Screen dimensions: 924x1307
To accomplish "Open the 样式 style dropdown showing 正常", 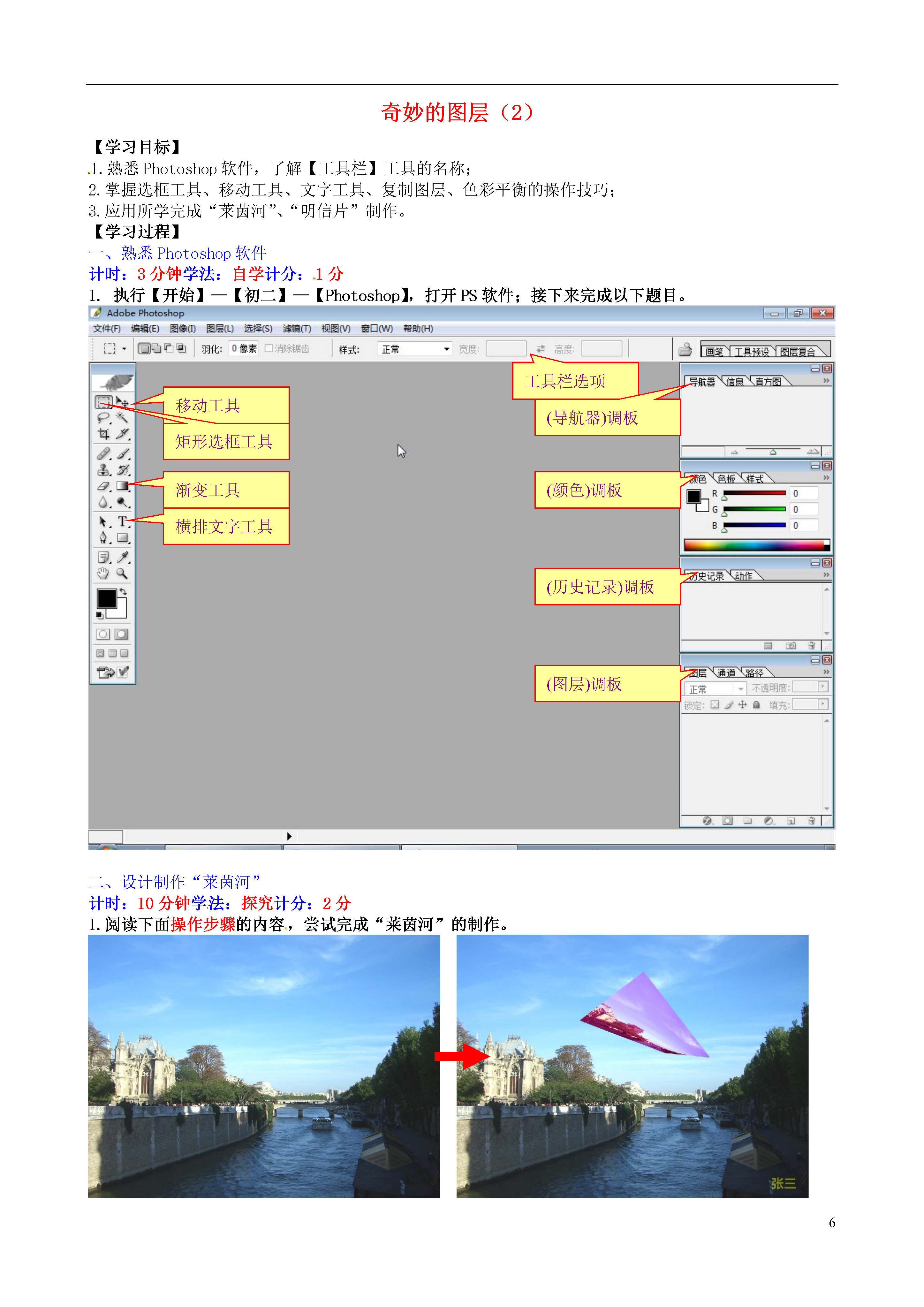I will point(414,349).
